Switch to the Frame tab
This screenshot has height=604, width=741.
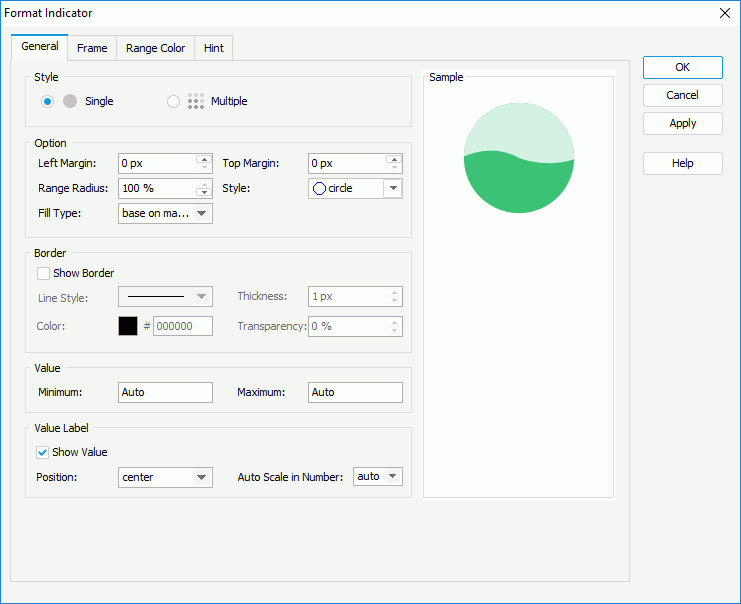[x=92, y=48]
